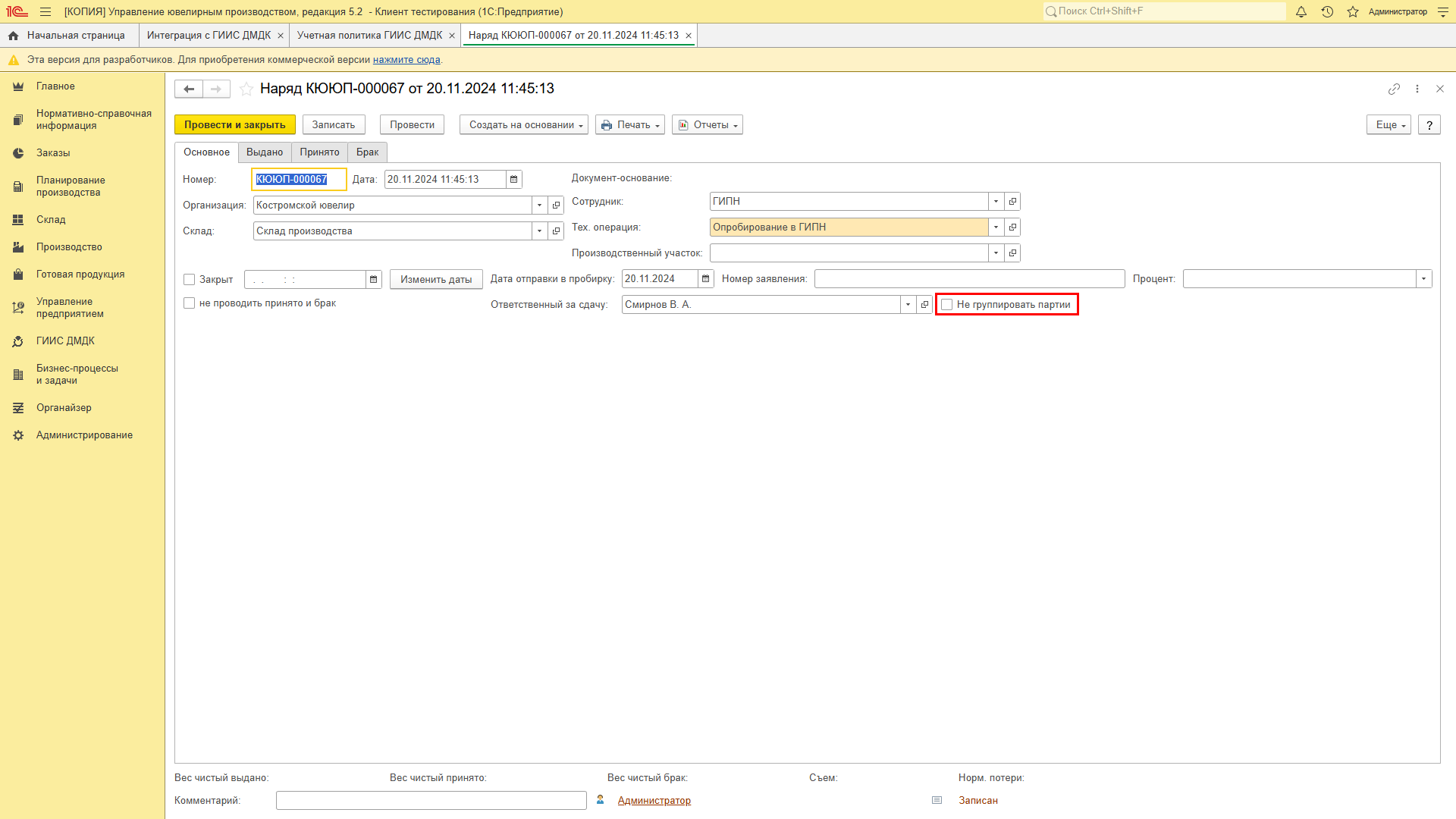Open the Печать dropdown menu
Viewport: 1456px width, 819px height.
(x=630, y=125)
